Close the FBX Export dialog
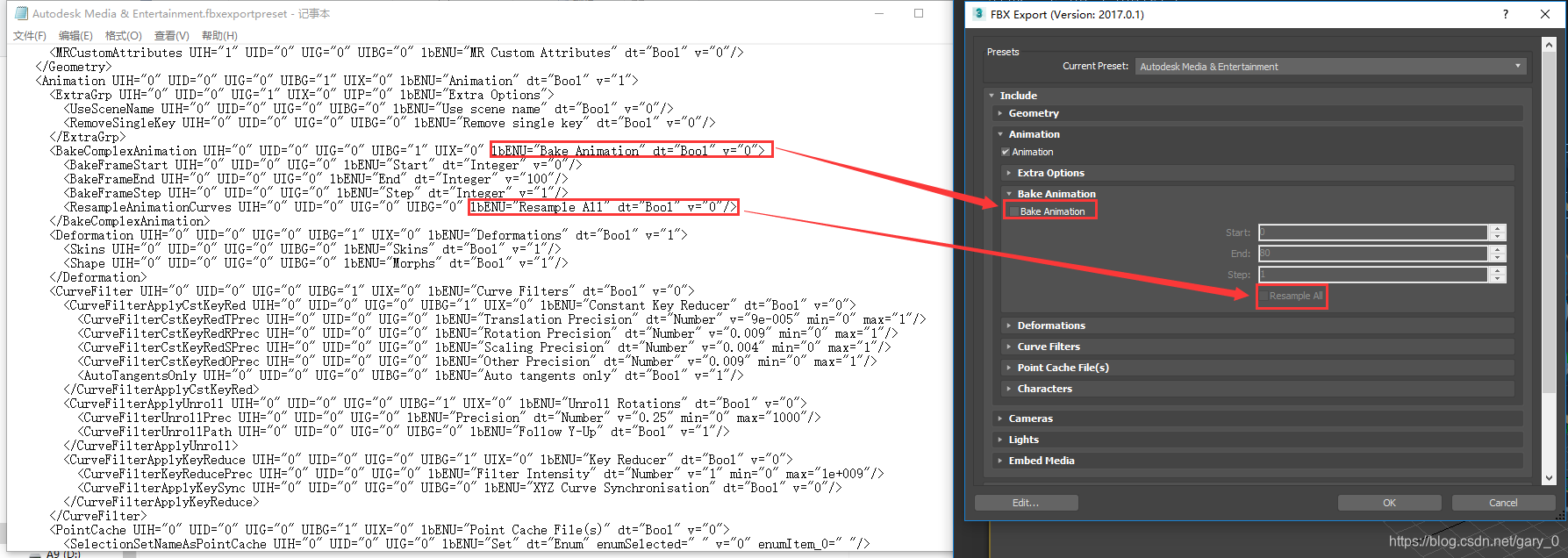 (1545, 14)
